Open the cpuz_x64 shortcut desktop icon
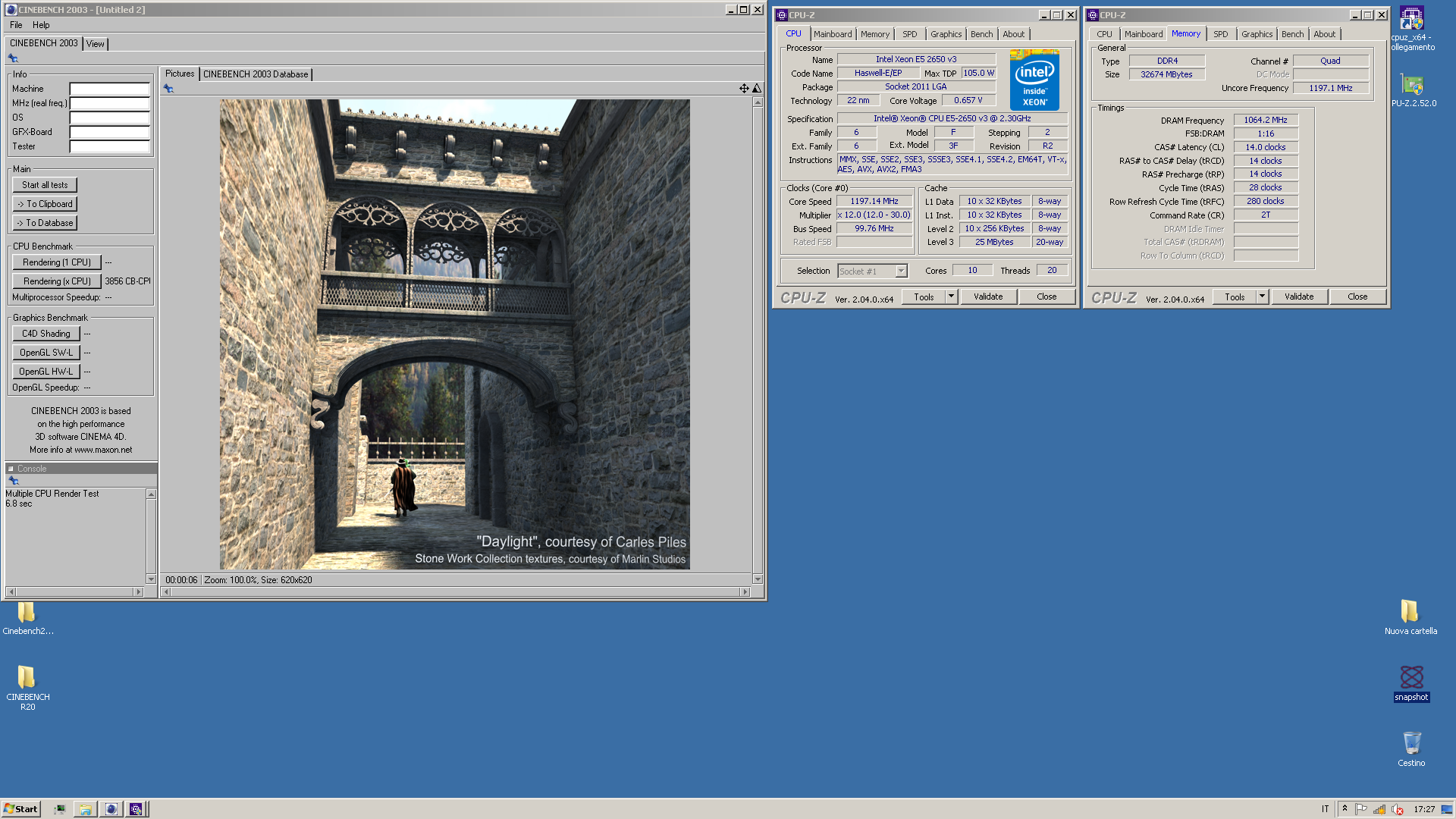Image resolution: width=1456 pixels, height=819 pixels. pos(1412,29)
